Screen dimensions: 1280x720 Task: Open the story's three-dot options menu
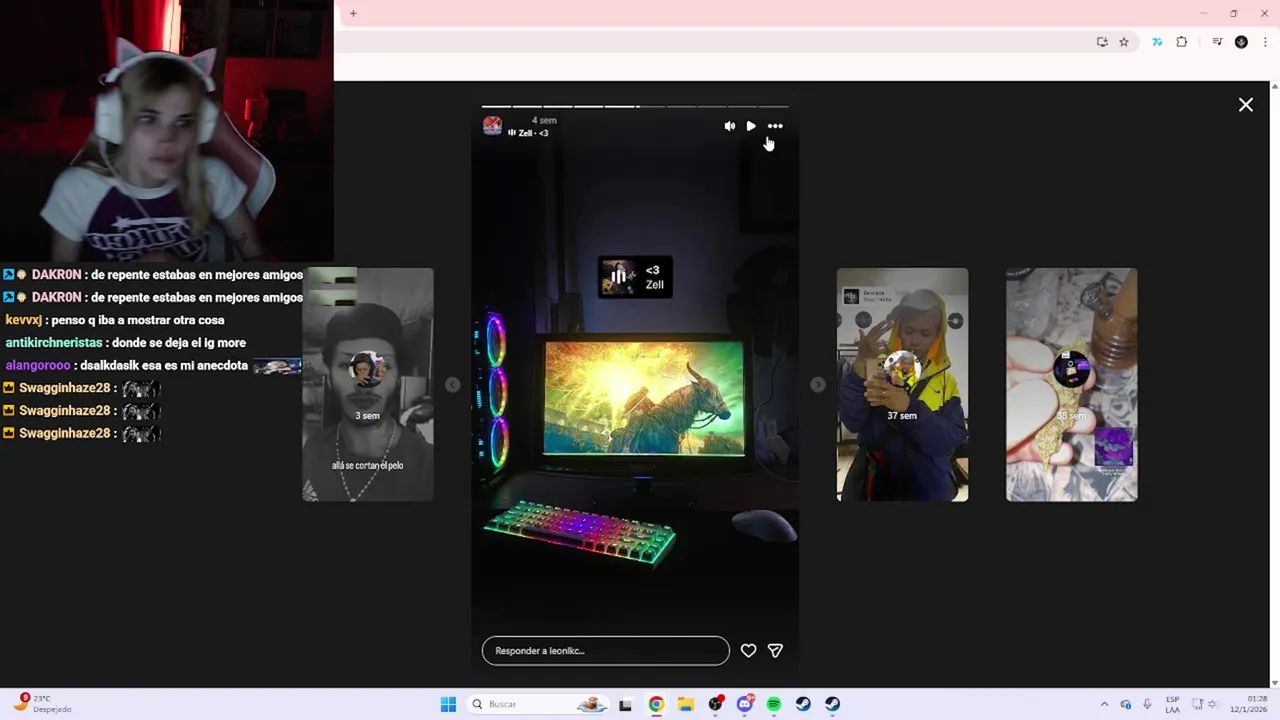pos(775,126)
